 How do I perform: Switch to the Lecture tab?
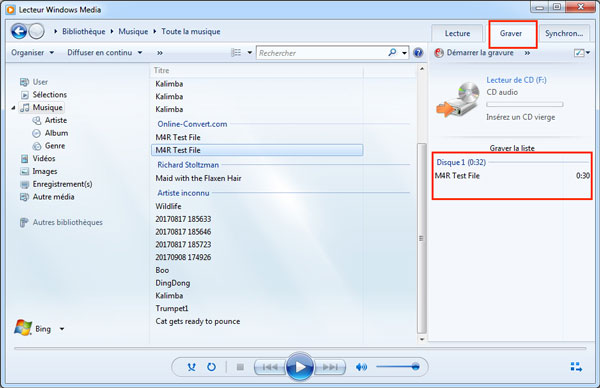tap(457, 33)
